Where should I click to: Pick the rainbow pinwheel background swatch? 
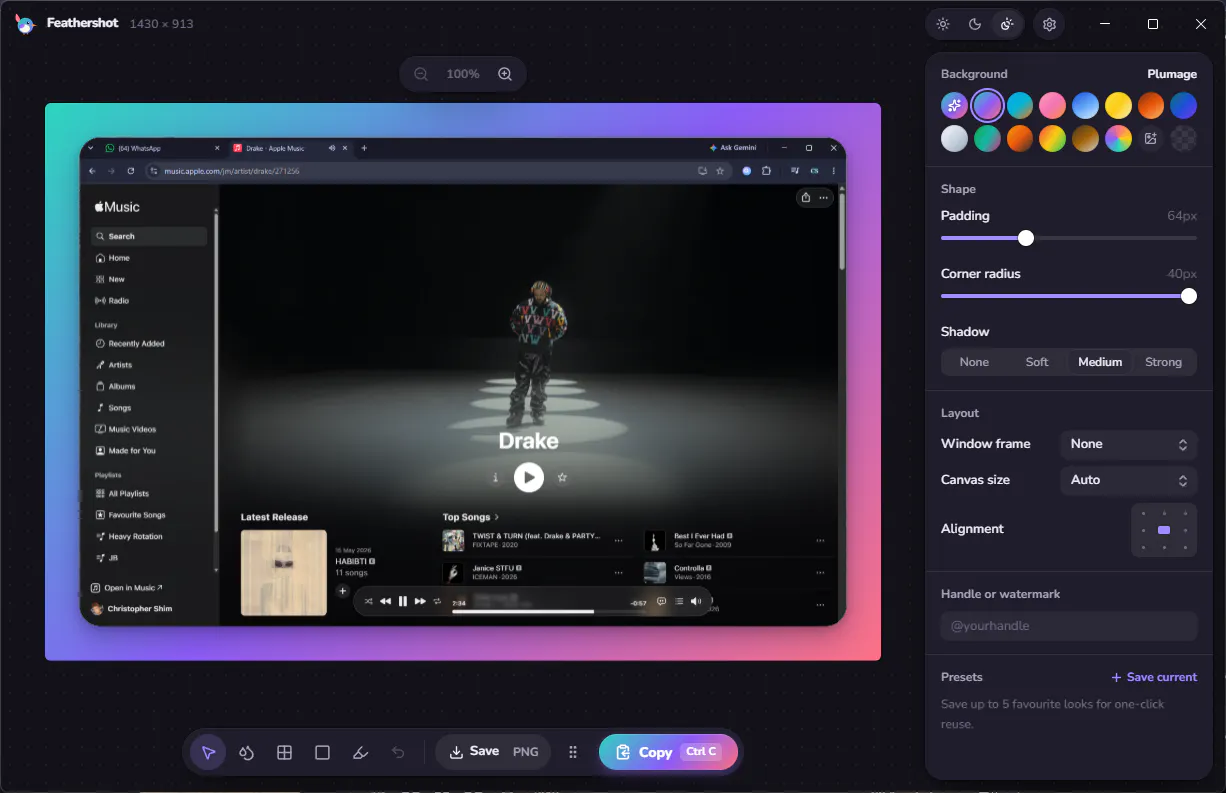point(1118,139)
